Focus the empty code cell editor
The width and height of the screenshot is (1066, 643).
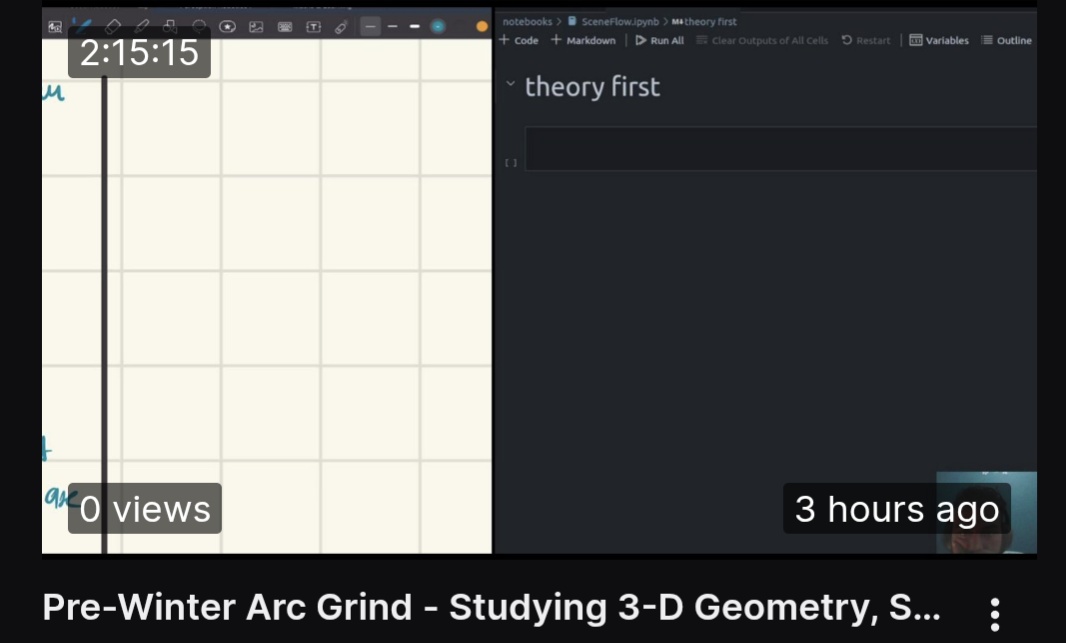pyautogui.click(x=780, y=148)
